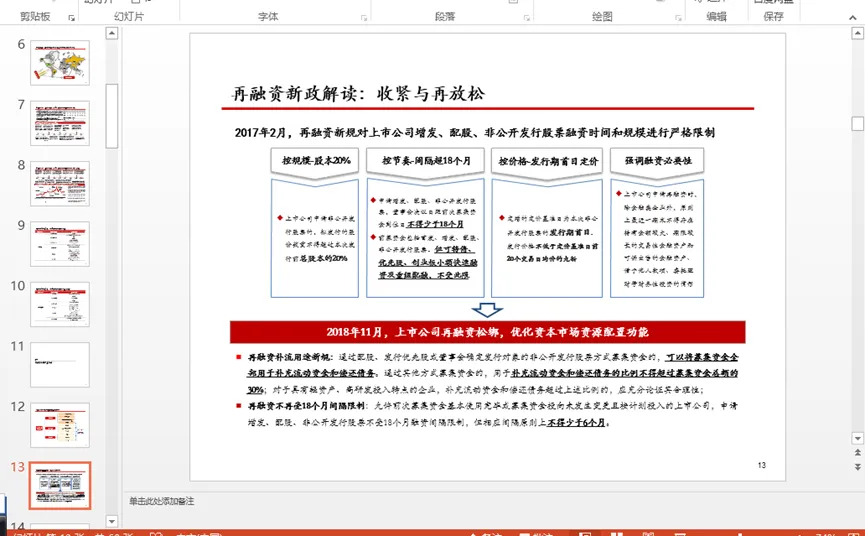The width and height of the screenshot is (865, 536).
Task: Click thumbnail pane scroll-down arrow
Action: click(112, 521)
